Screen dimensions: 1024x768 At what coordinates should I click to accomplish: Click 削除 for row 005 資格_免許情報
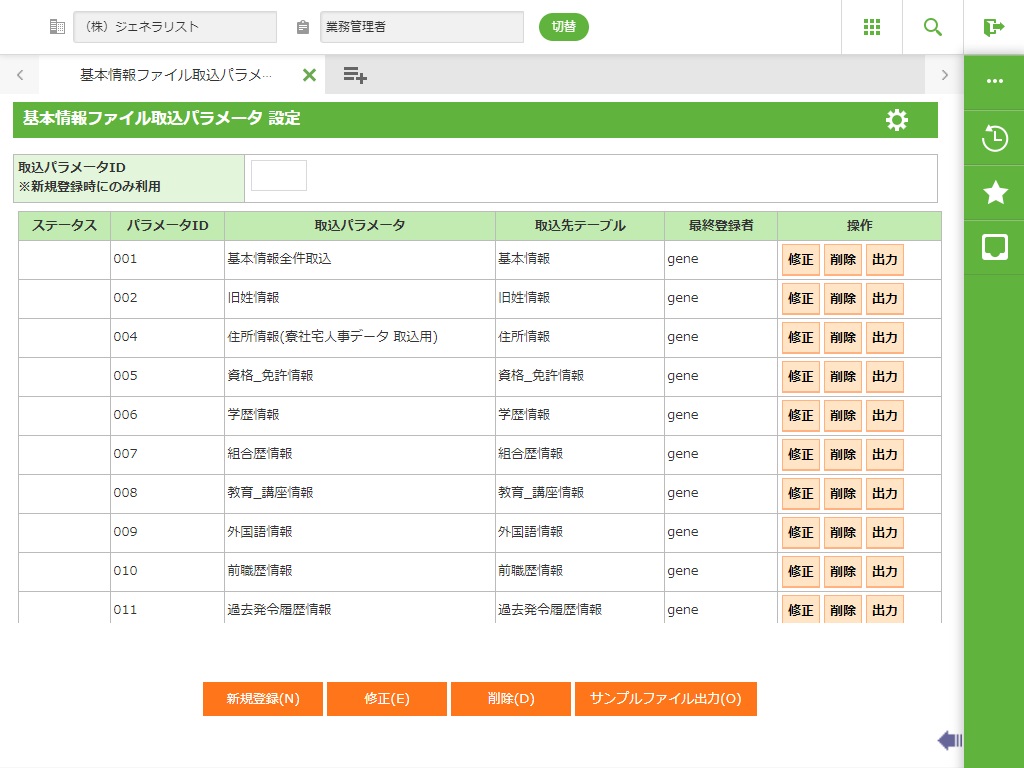tap(842, 377)
